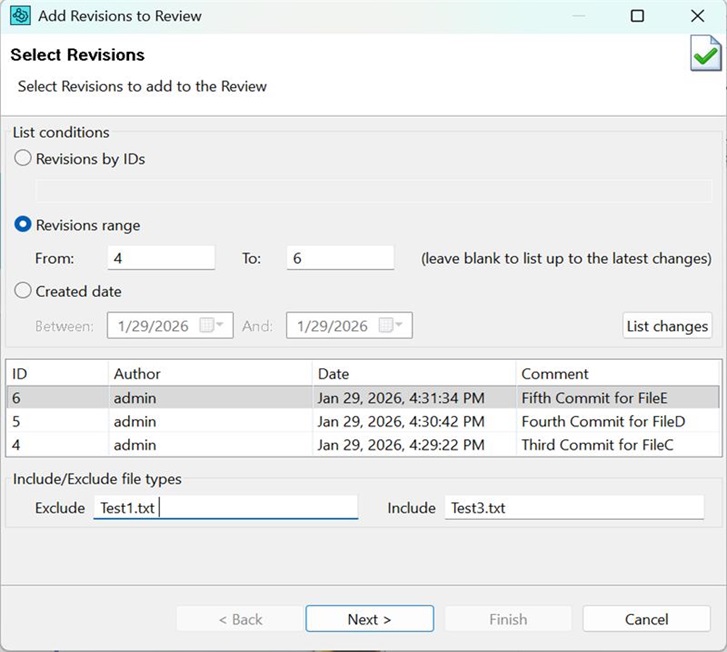
Task: Click the From revision field
Action: pos(161,258)
